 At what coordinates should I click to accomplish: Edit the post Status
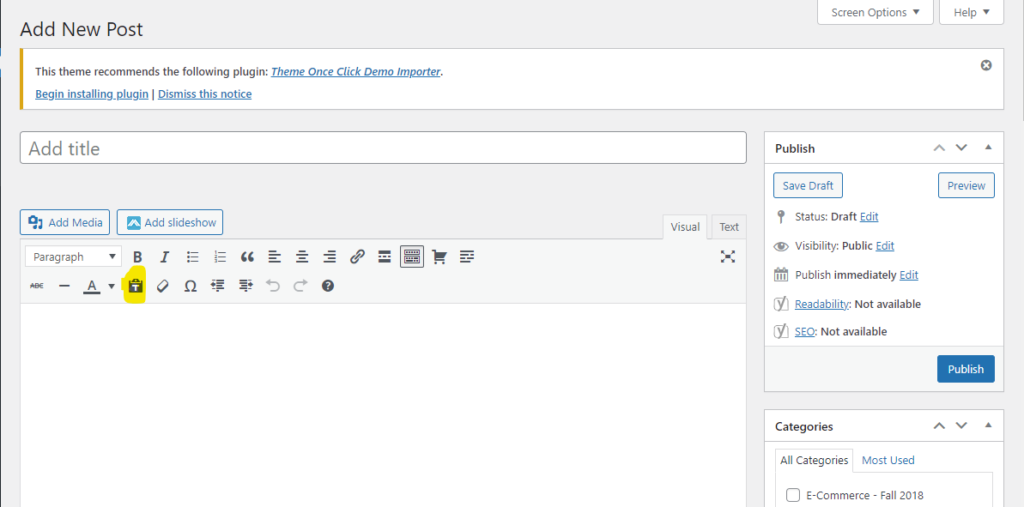[x=869, y=216]
